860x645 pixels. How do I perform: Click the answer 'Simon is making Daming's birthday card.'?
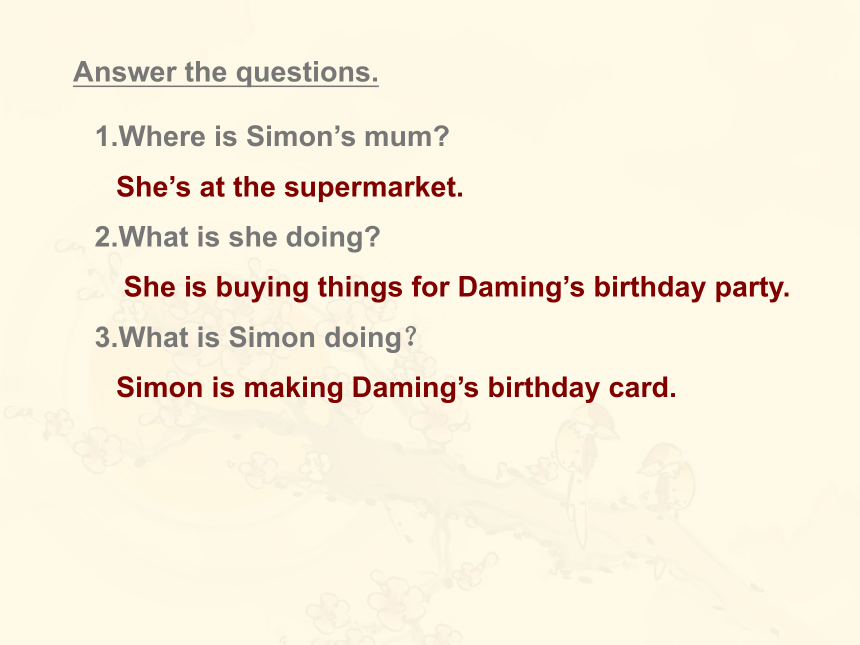point(396,388)
